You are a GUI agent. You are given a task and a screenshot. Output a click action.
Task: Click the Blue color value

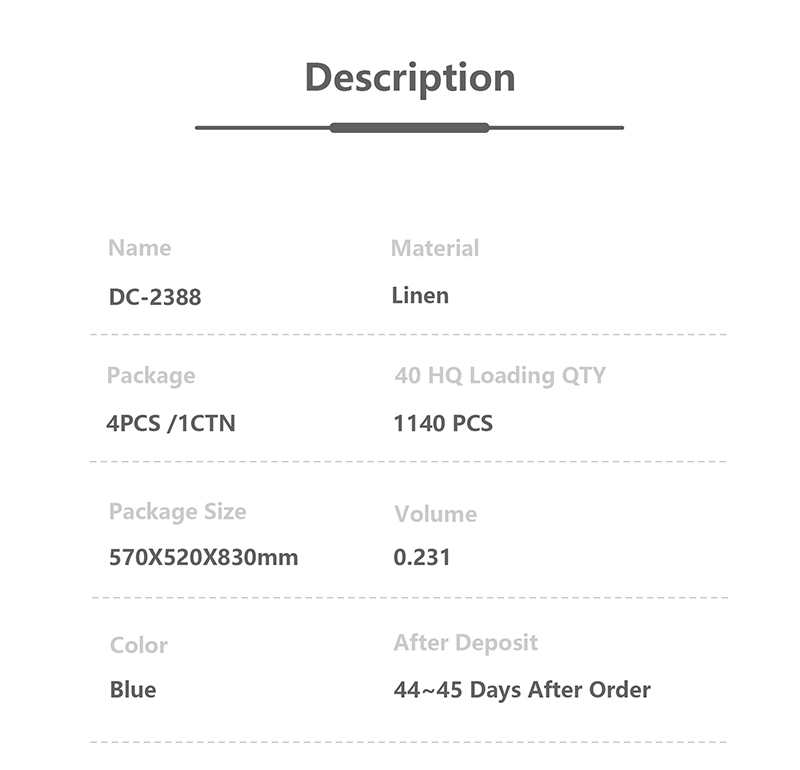133,690
